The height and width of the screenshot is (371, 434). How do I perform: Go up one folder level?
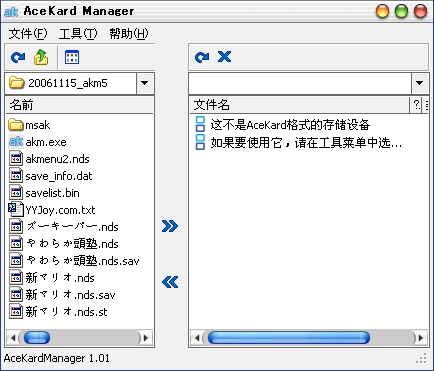(41, 57)
